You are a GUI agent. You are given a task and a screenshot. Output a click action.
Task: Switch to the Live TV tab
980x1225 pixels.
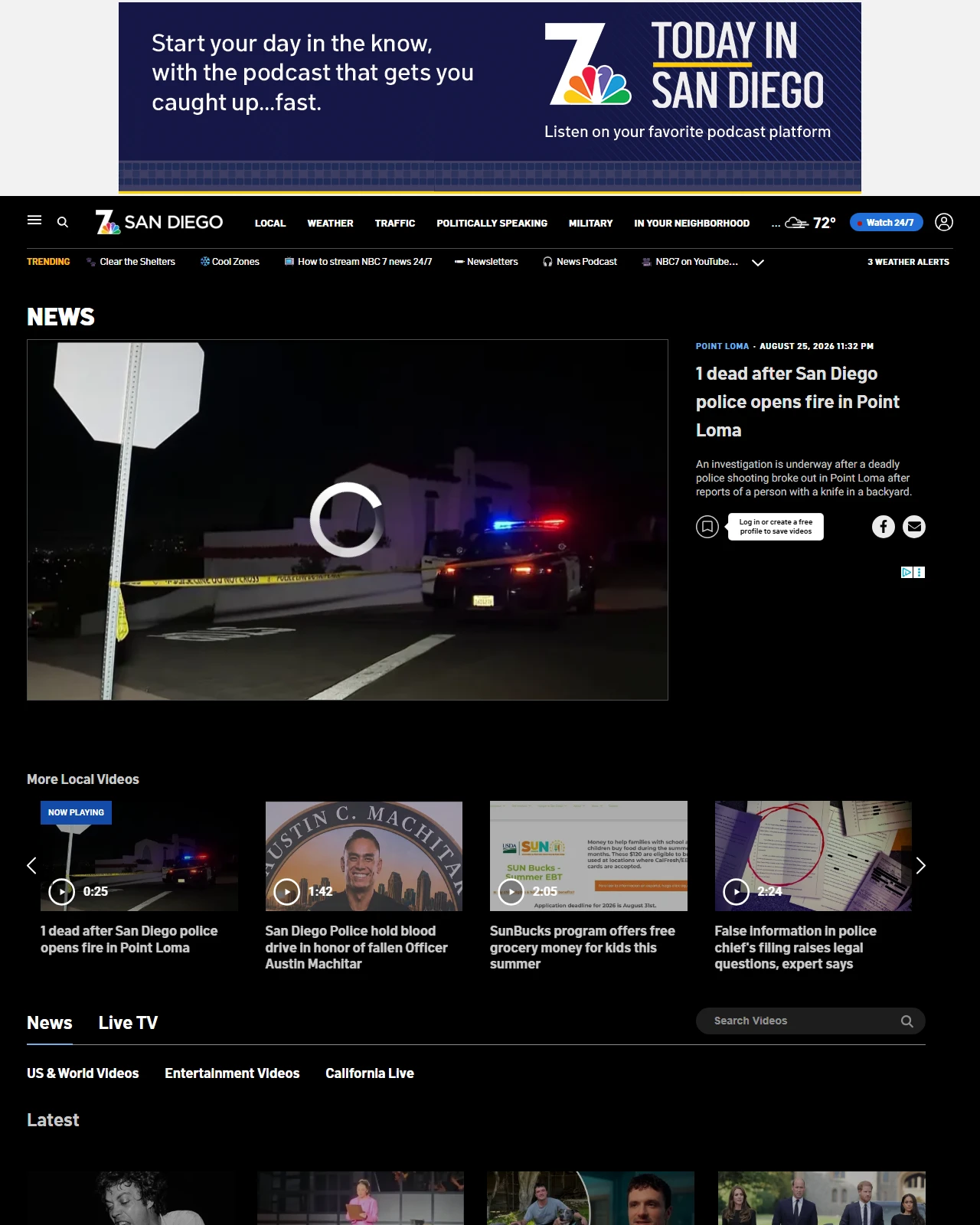pyautogui.click(x=128, y=1023)
